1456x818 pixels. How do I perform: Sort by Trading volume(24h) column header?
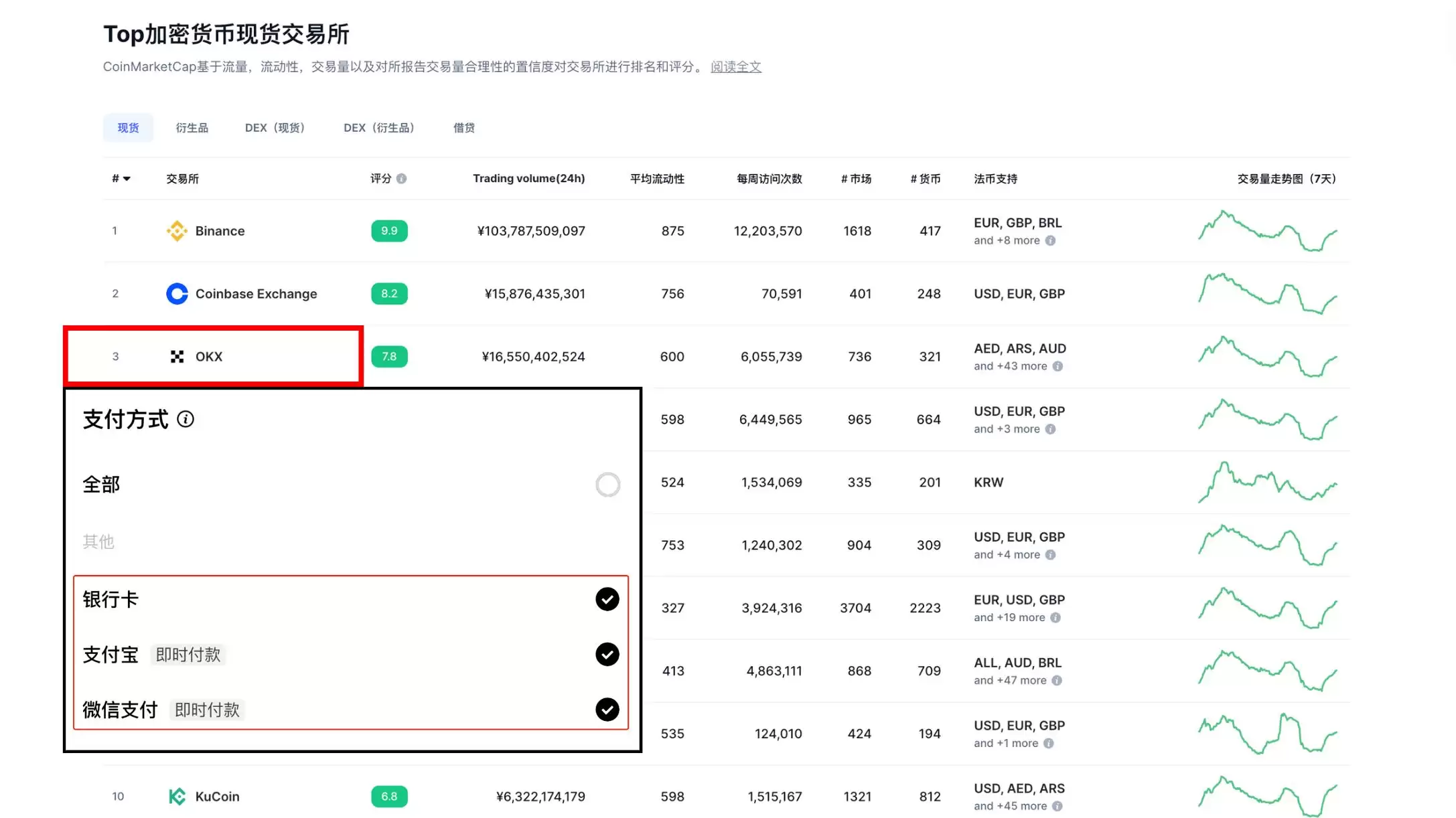(528, 179)
